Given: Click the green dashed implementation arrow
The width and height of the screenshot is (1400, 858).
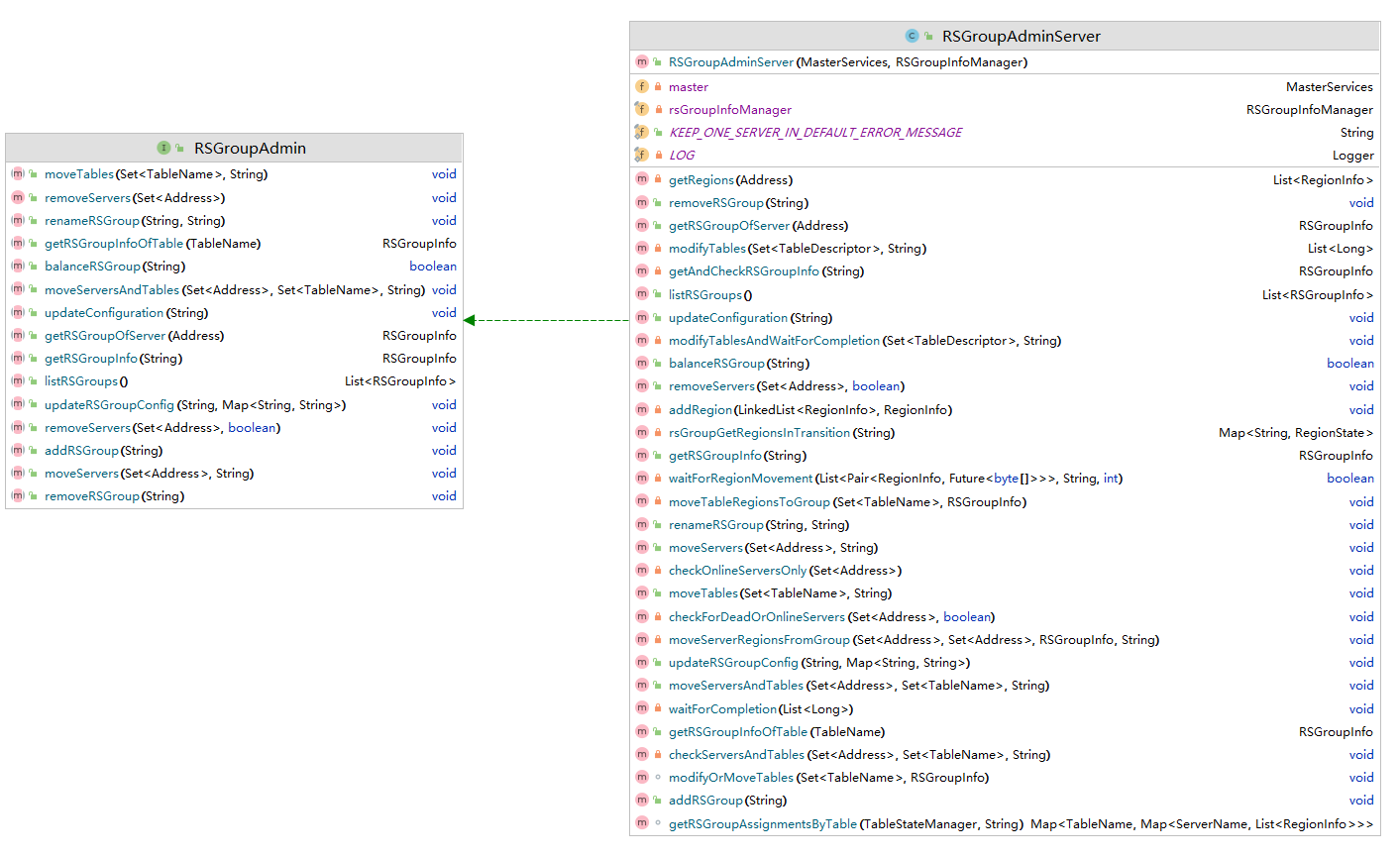Looking at the screenshot, I should coord(546,320).
